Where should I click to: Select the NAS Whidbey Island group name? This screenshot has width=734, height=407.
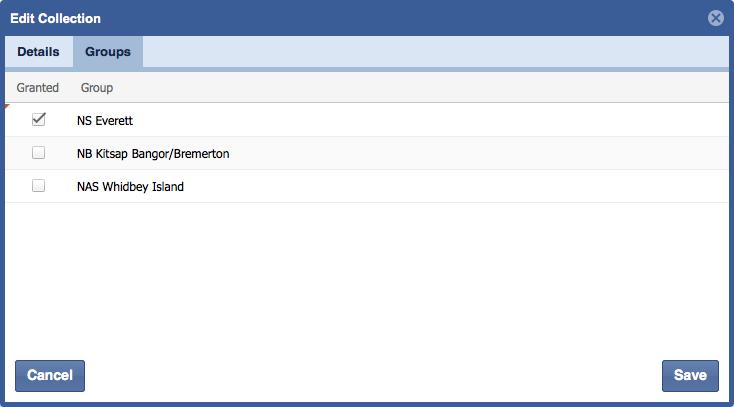click(x=130, y=187)
